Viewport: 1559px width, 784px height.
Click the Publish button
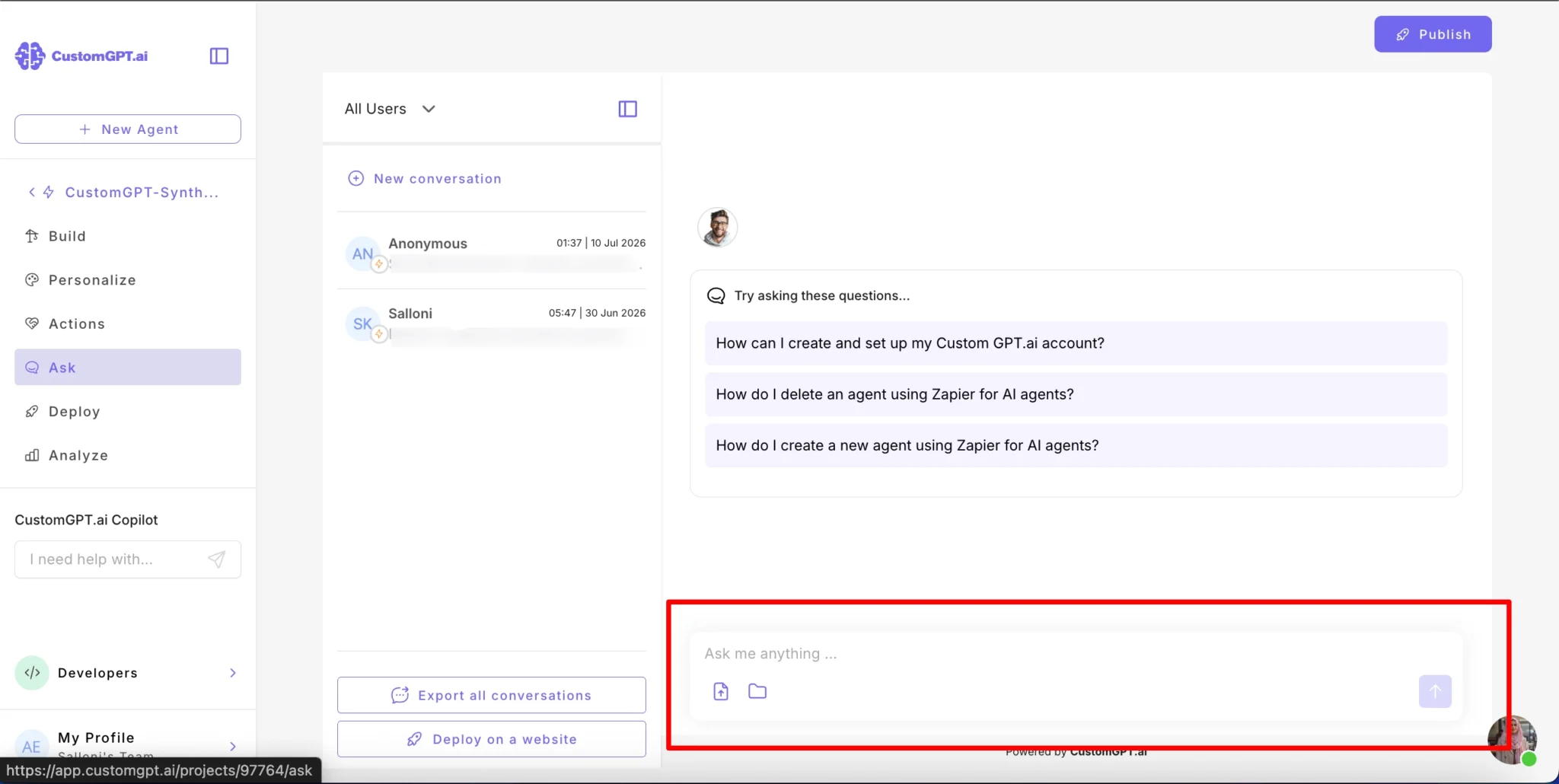click(x=1433, y=34)
